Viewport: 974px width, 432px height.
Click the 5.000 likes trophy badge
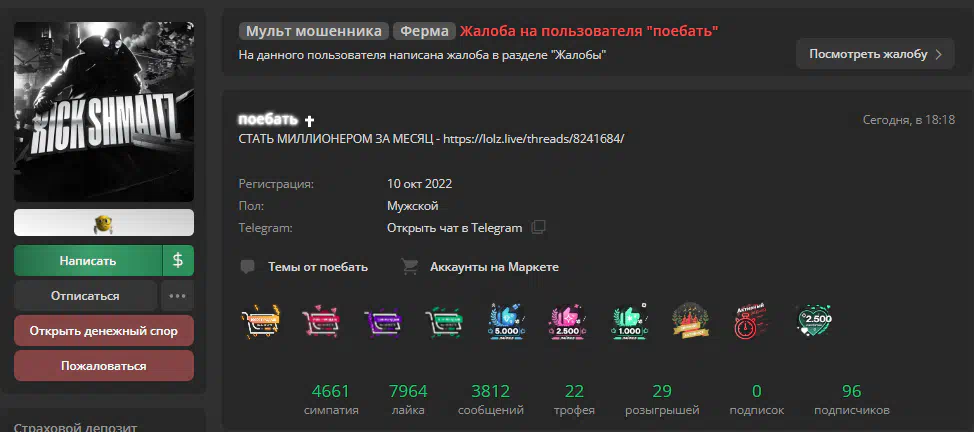tap(506, 321)
